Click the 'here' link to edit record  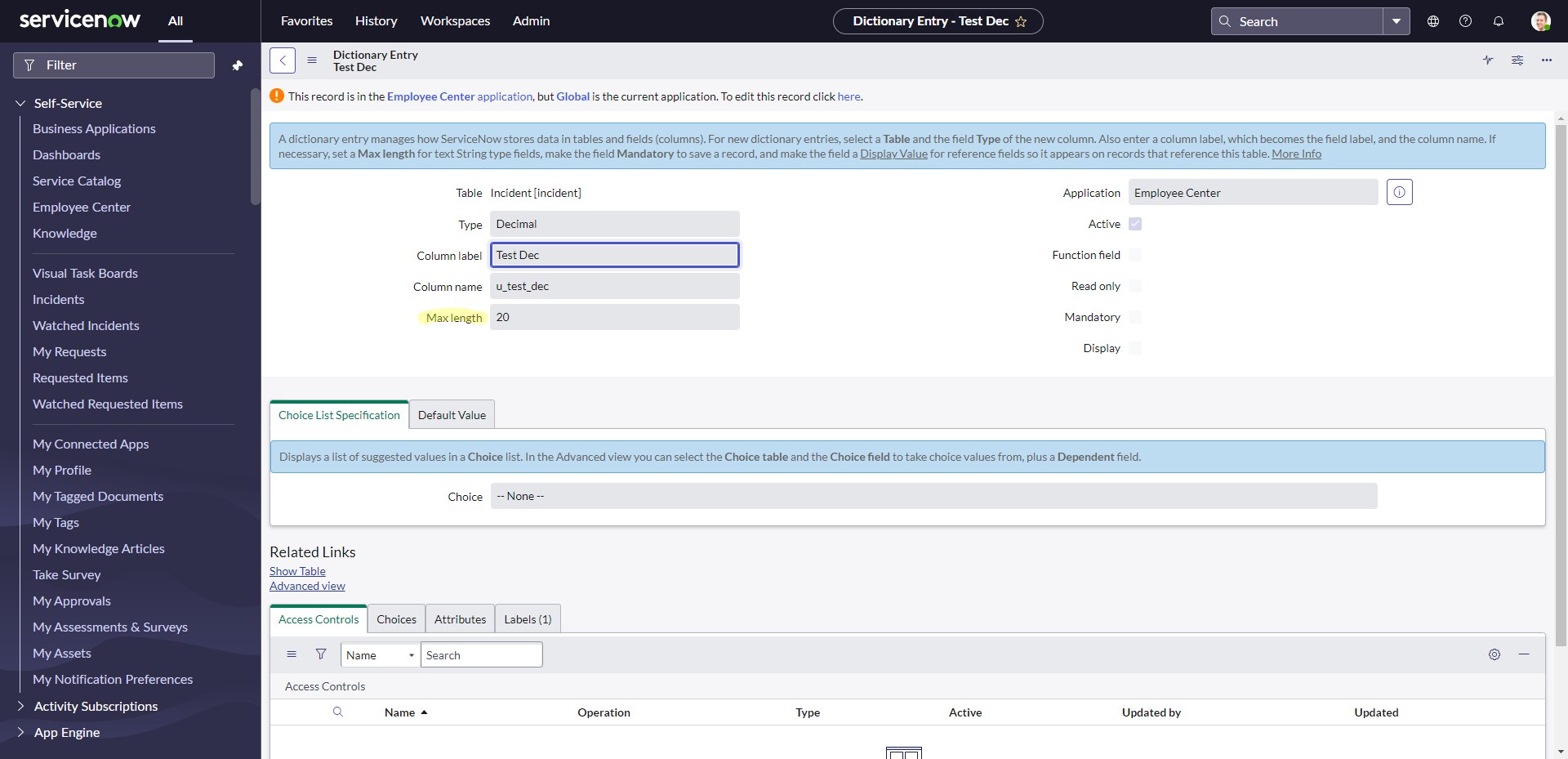(x=849, y=96)
